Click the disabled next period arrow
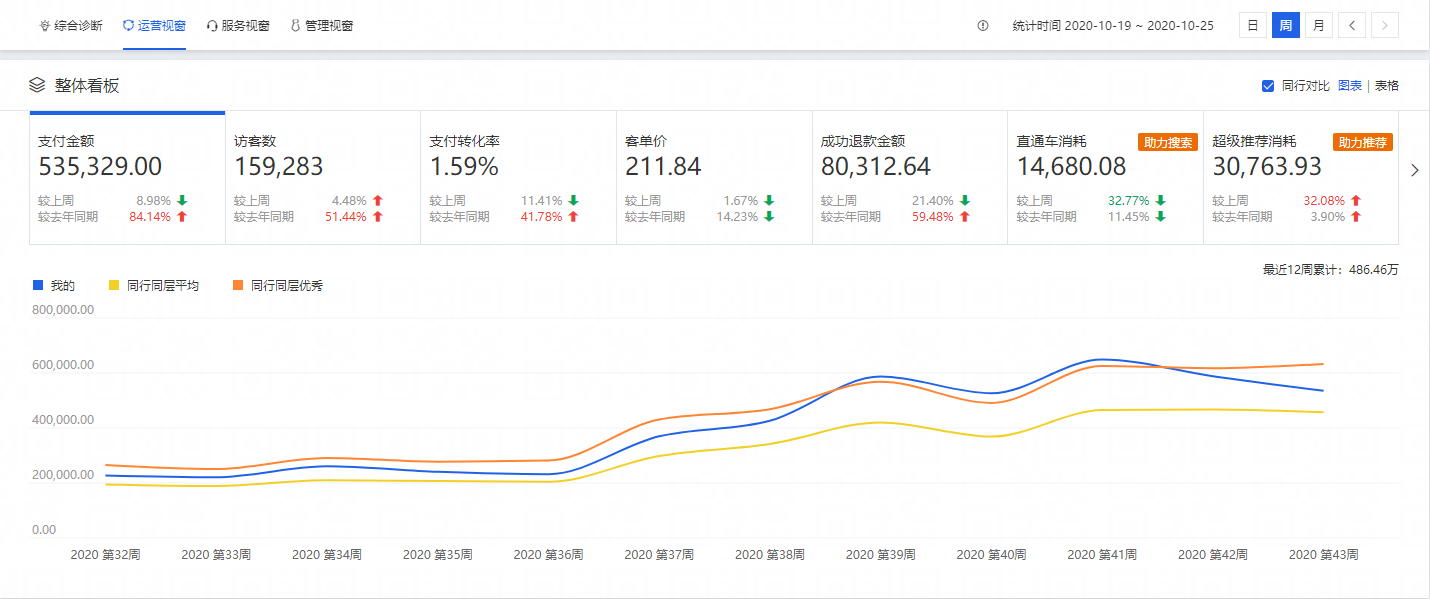1430x599 pixels. coord(1385,26)
